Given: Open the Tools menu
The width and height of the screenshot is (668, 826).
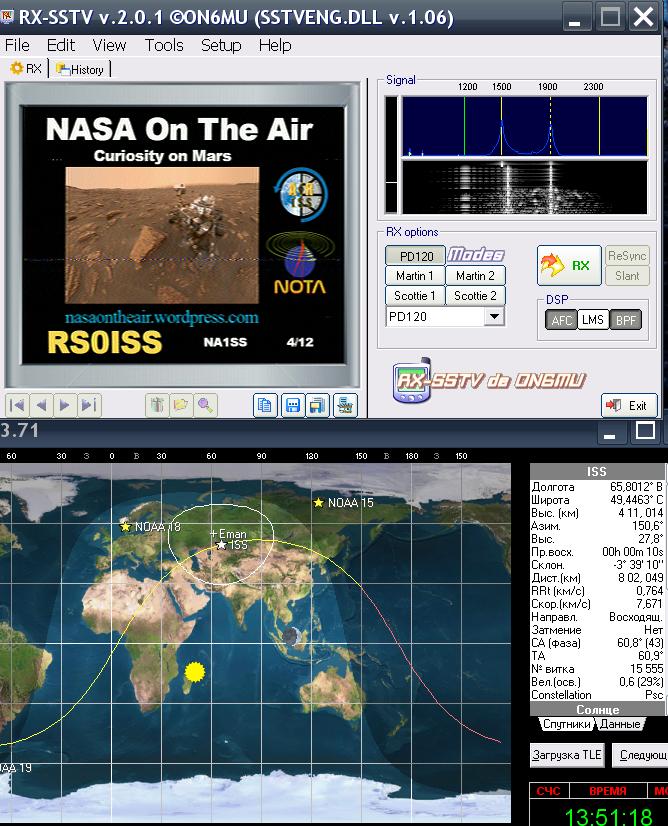Looking at the screenshot, I should (x=164, y=45).
